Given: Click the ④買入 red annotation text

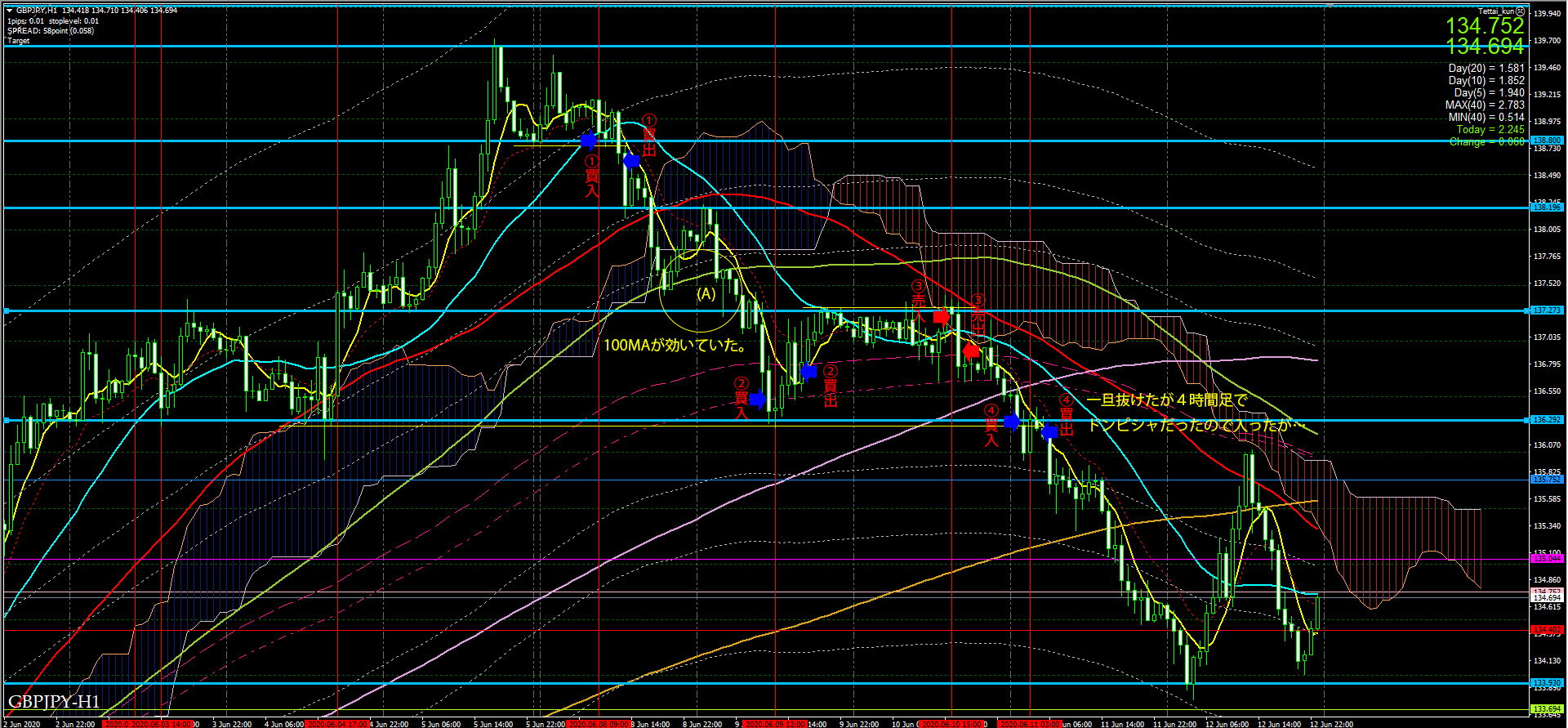Looking at the screenshot, I should [x=991, y=425].
